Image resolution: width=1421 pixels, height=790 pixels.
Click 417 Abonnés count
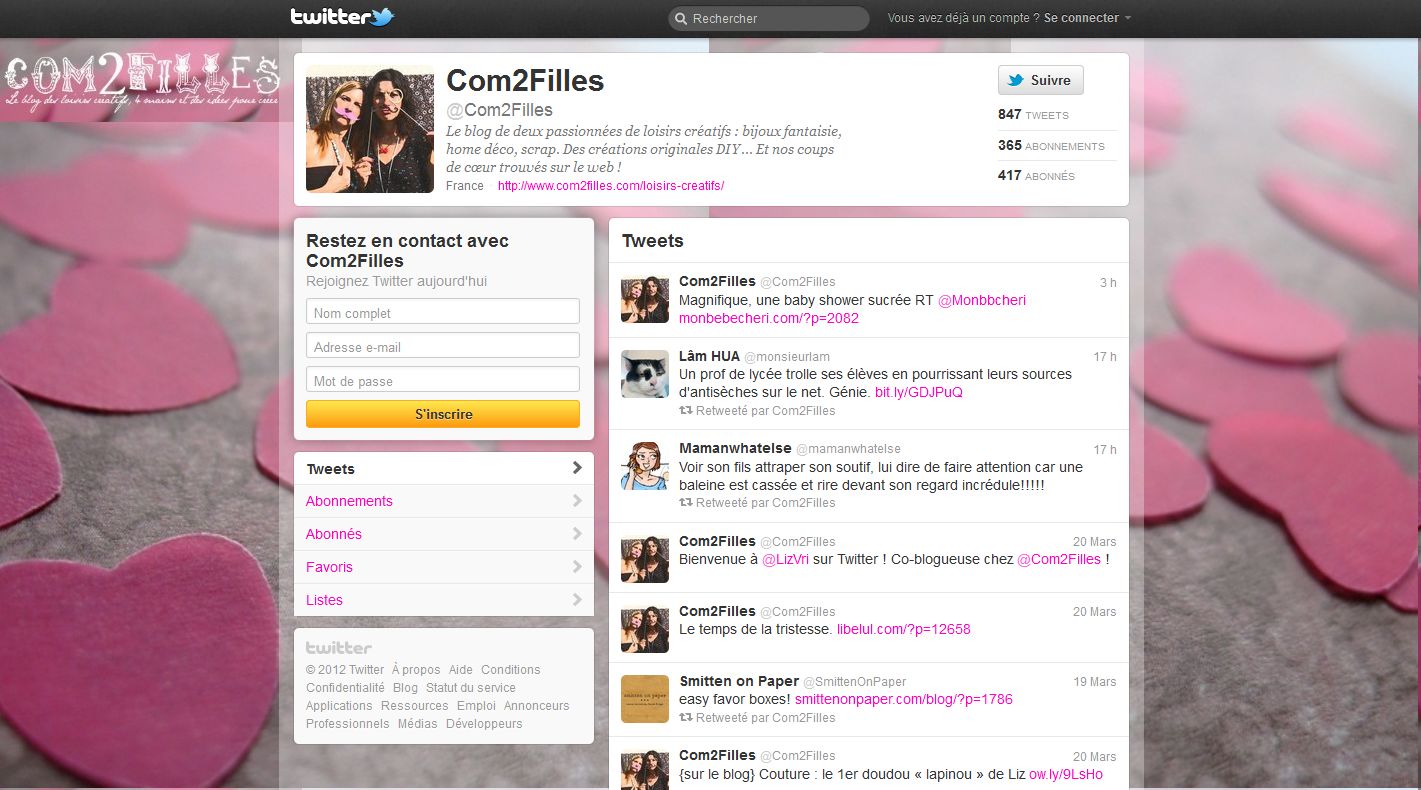(x=1036, y=176)
